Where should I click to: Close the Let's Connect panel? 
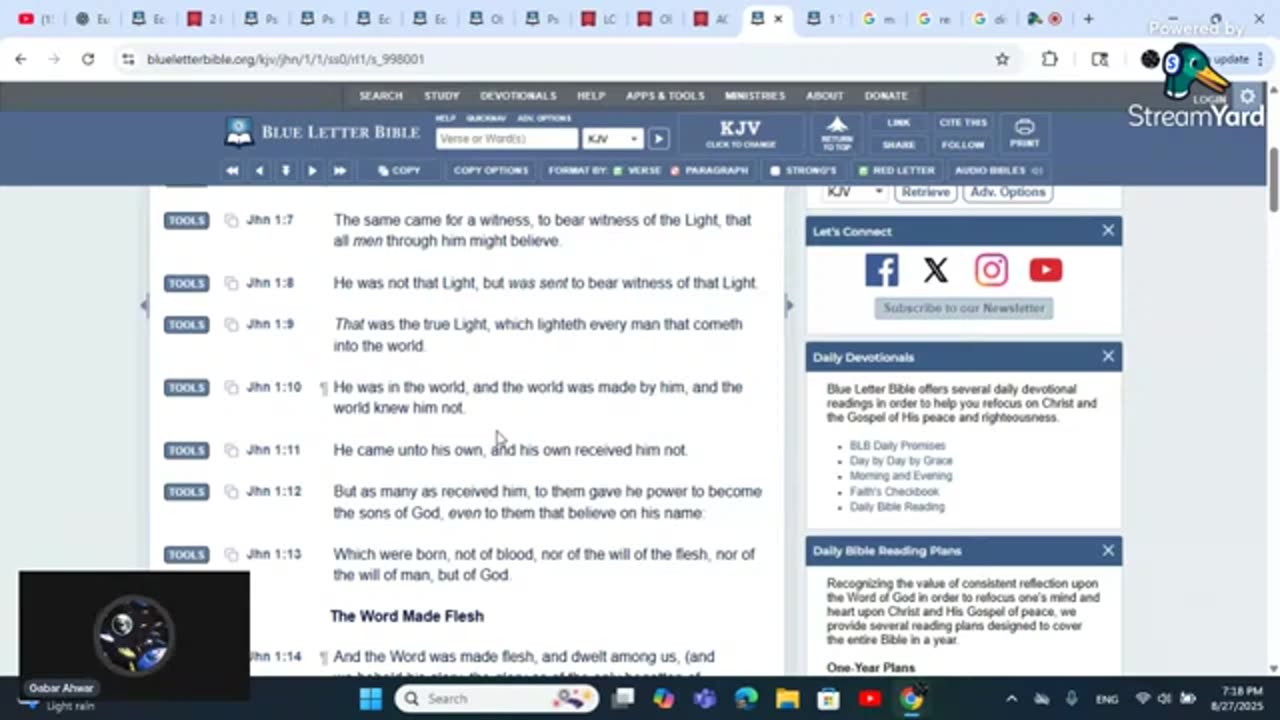click(1108, 231)
